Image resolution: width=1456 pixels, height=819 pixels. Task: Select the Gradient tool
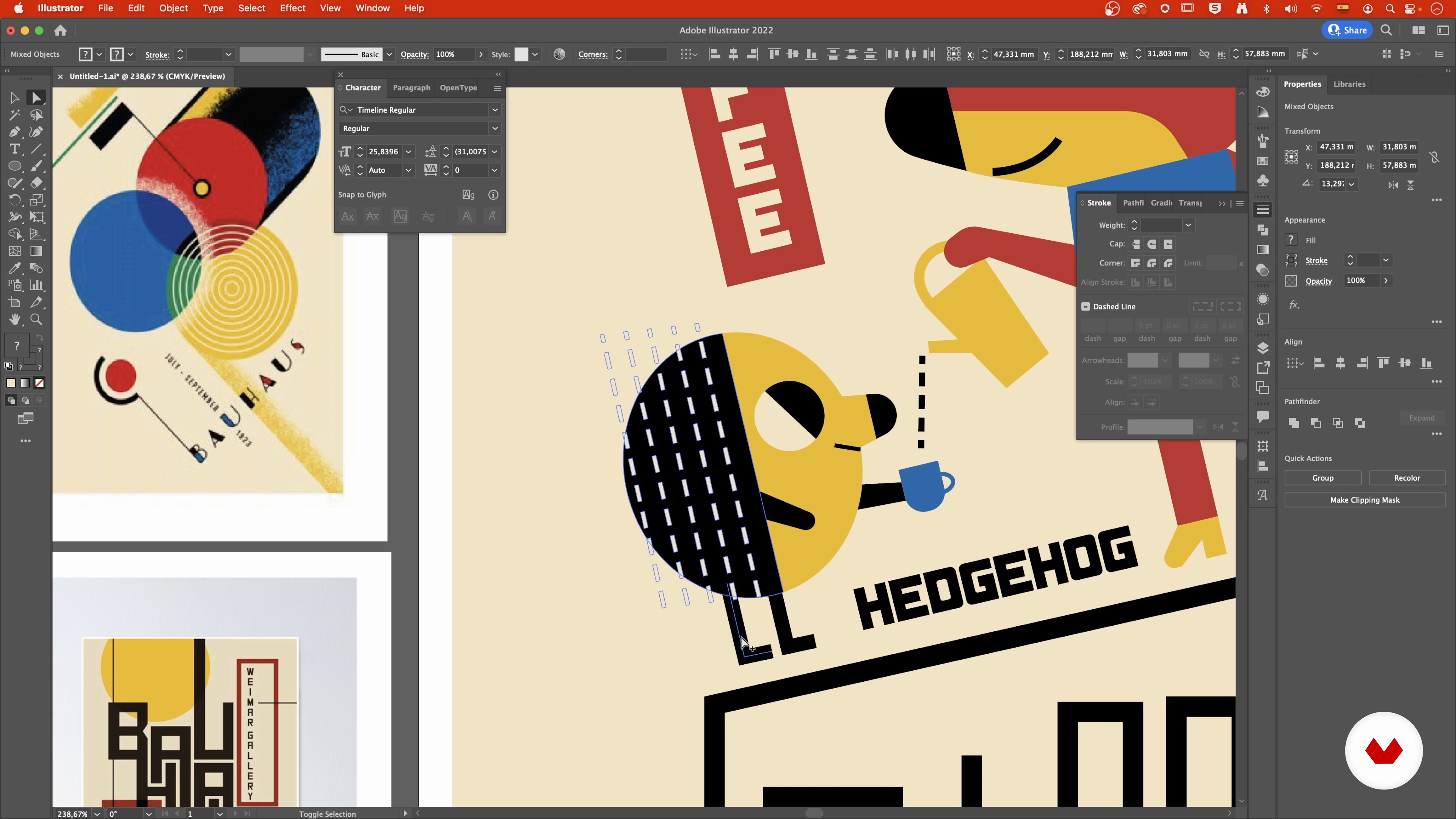tap(36, 251)
